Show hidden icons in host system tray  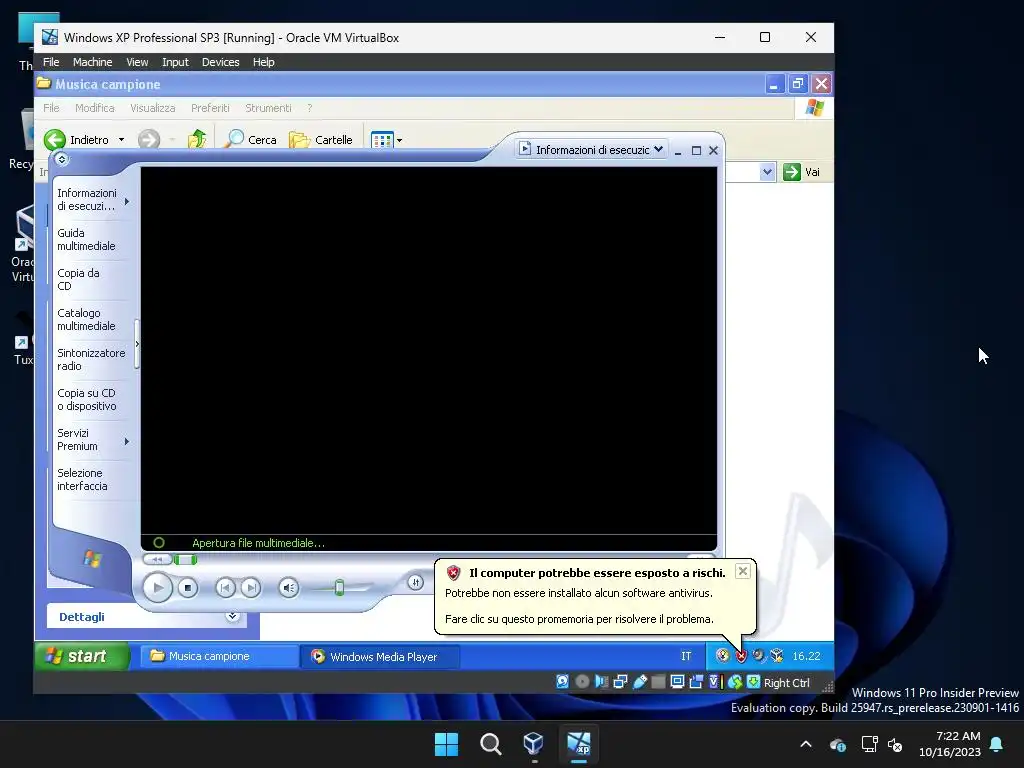[806, 744]
